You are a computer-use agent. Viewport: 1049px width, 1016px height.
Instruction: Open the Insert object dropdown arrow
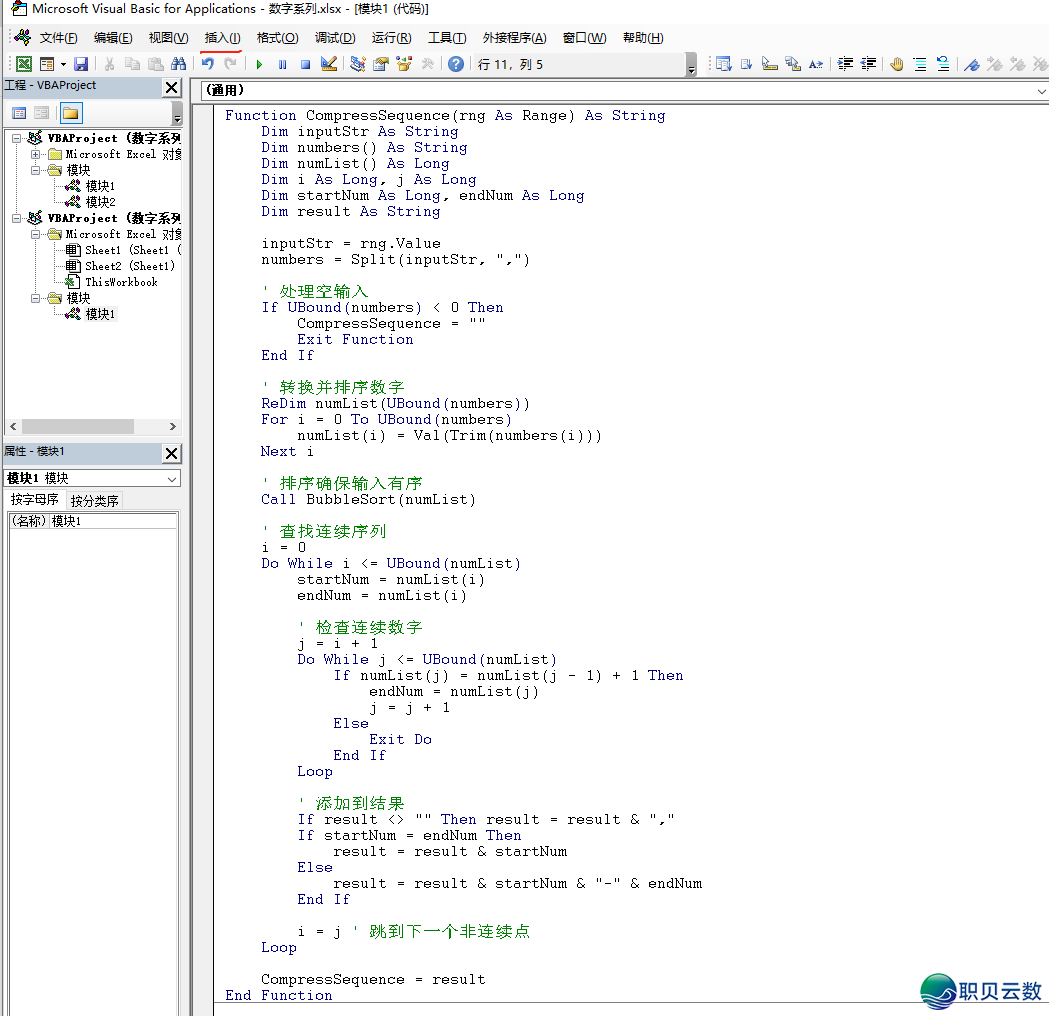coord(63,64)
